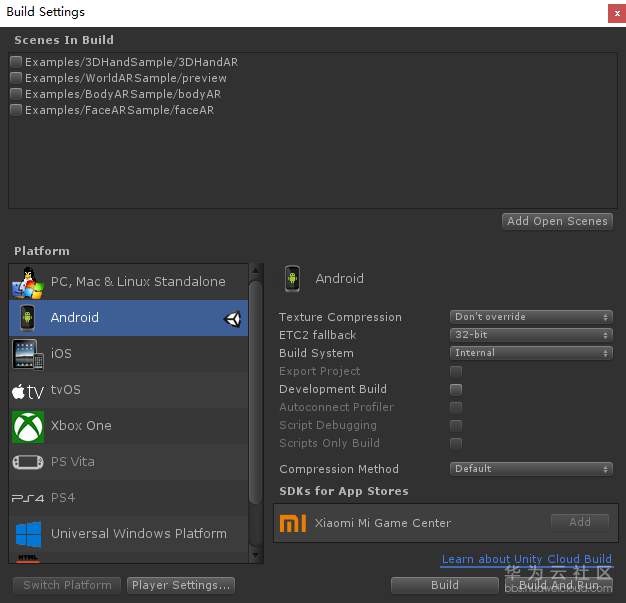Click the Apple tv tvOS icon
This screenshot has width=626, height=603.
click(28, 391)
